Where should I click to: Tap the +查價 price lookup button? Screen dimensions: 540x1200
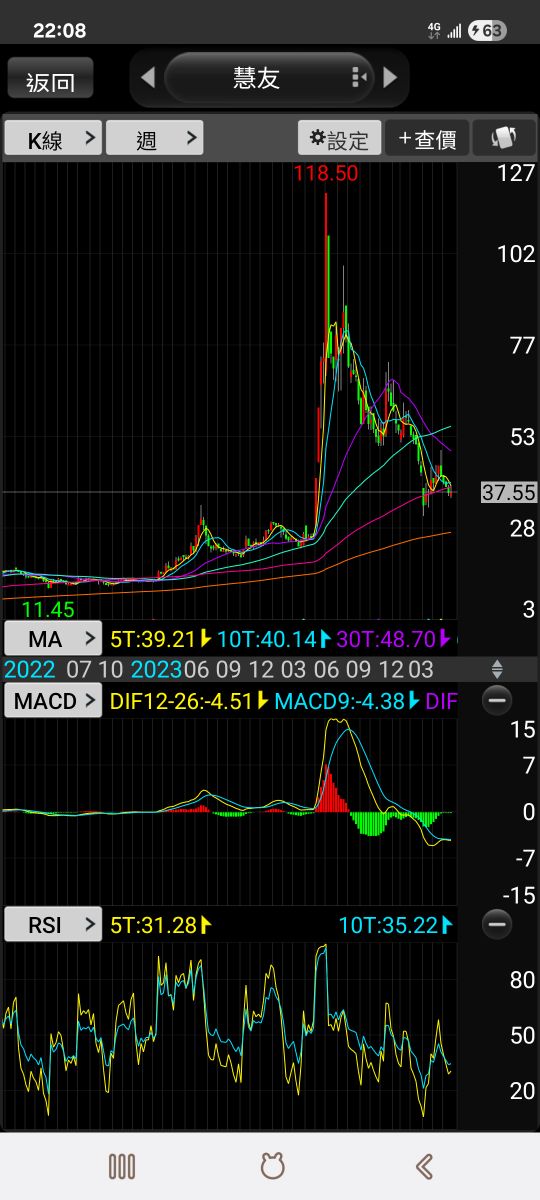click(x=427, y=139)
